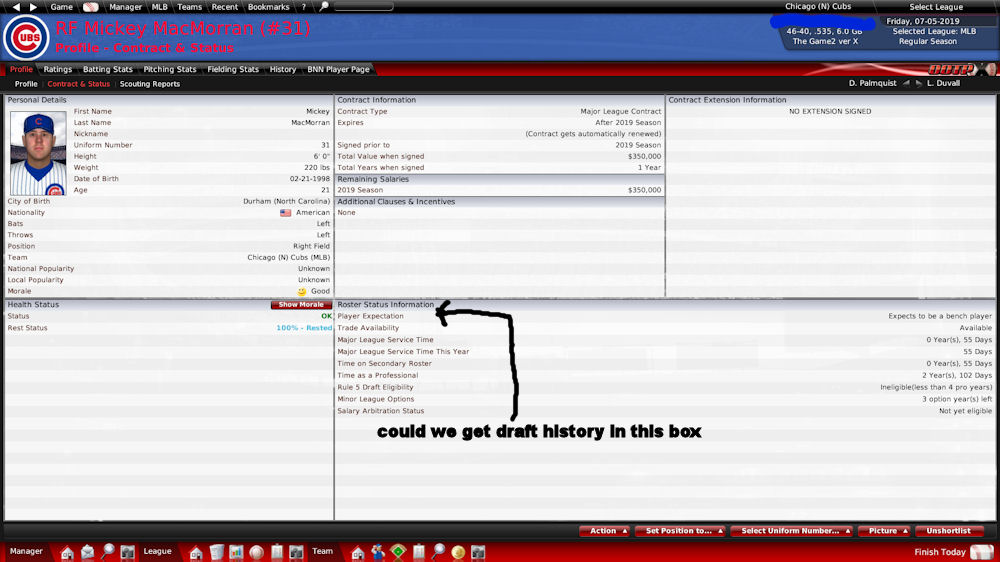
Task: Open the Scouting Reports sub-tab
Action: pyautogui.click(x=150, y=84)
